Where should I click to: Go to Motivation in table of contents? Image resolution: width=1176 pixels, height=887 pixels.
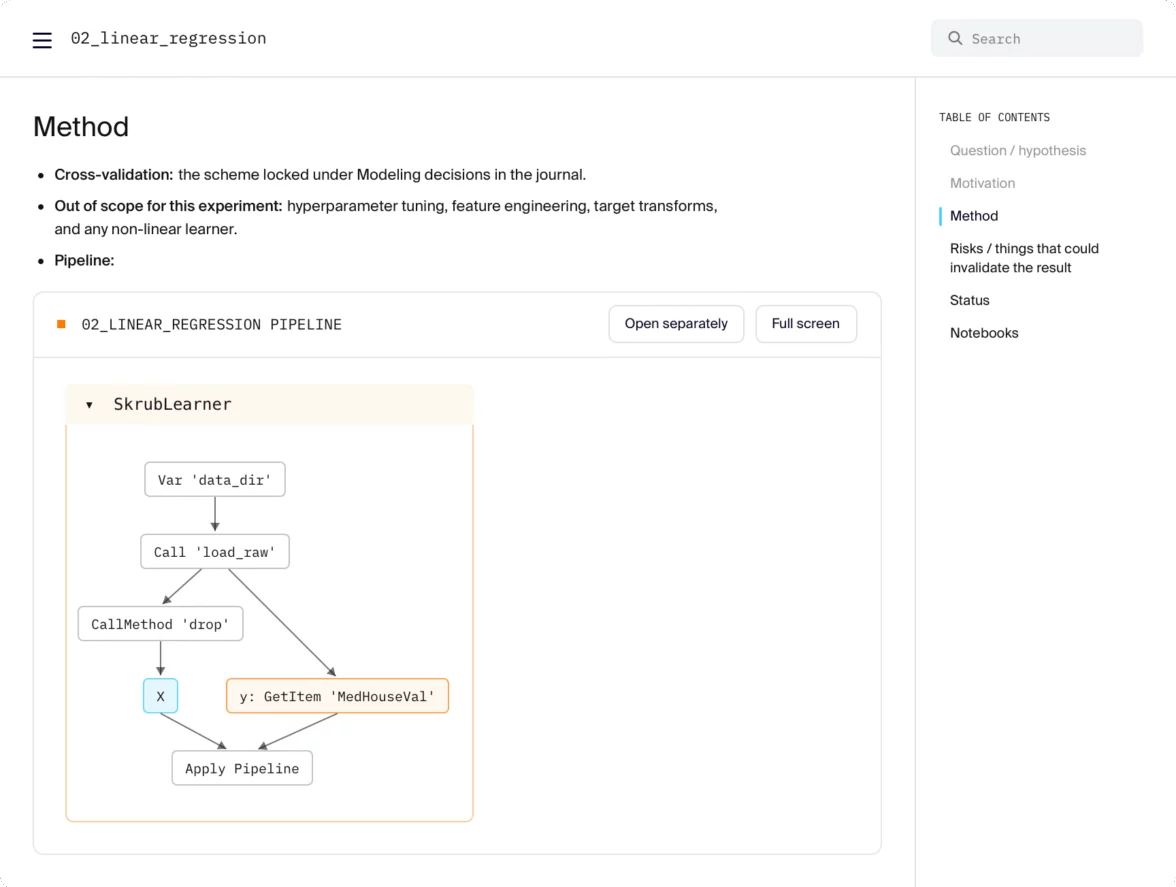(x=982, y=183)
